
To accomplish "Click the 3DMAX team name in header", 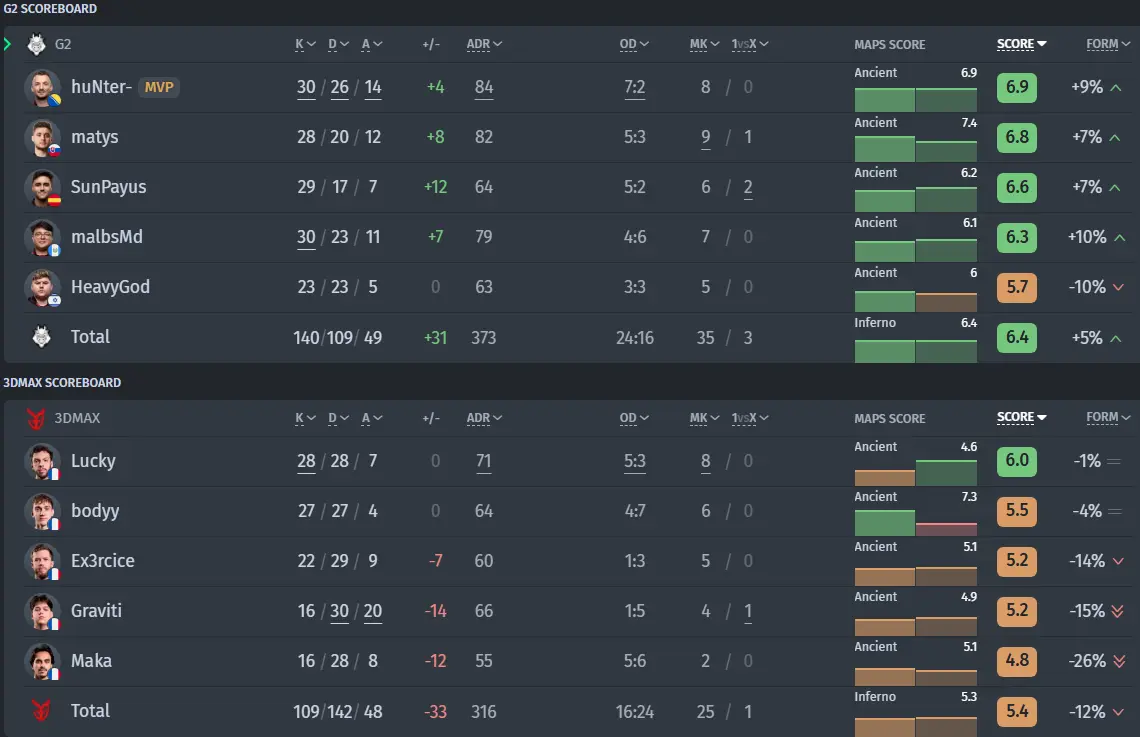I will point(77,419).
